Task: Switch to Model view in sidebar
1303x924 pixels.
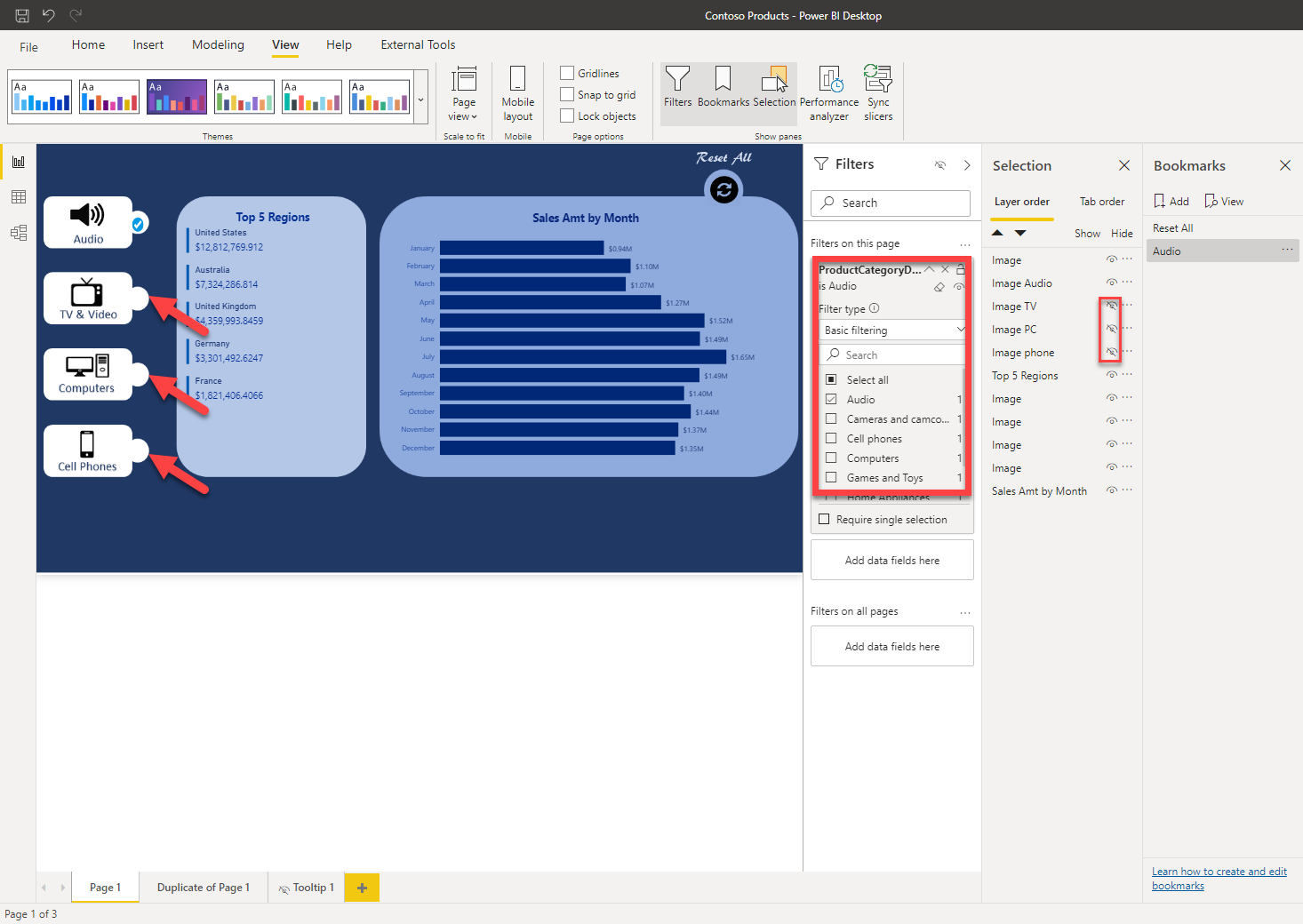Action: [x=19, y=233]
